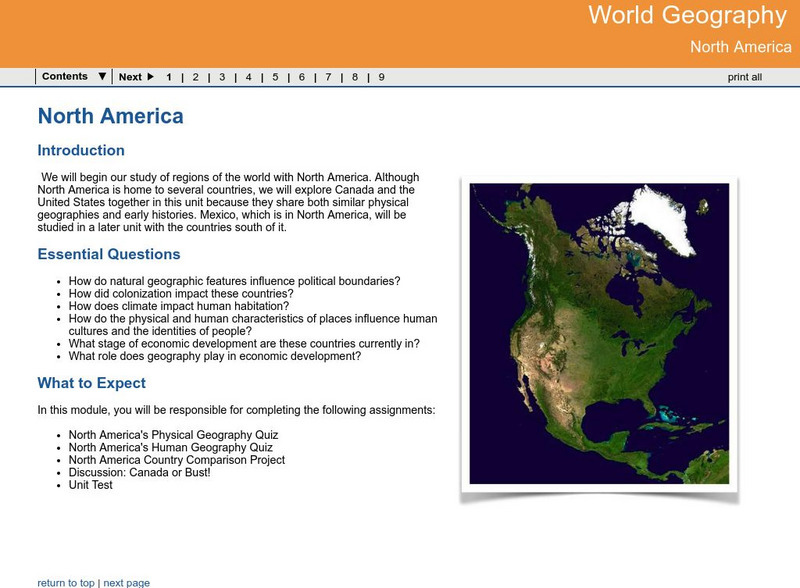Jump to page 3
The height and width of the screenshot is (588, 800).
coord(222,77)
